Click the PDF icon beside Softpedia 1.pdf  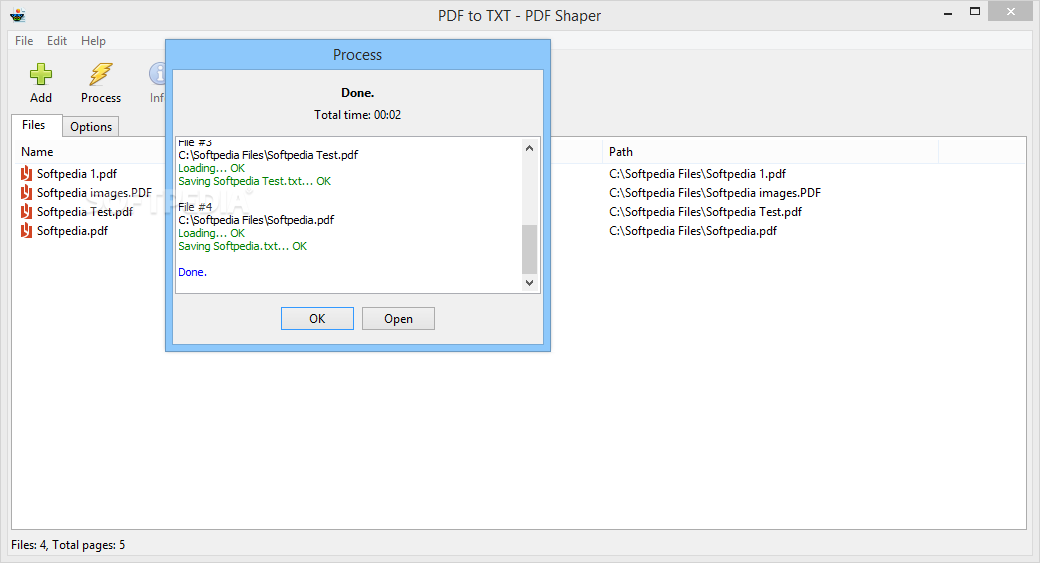pos(27,174)
